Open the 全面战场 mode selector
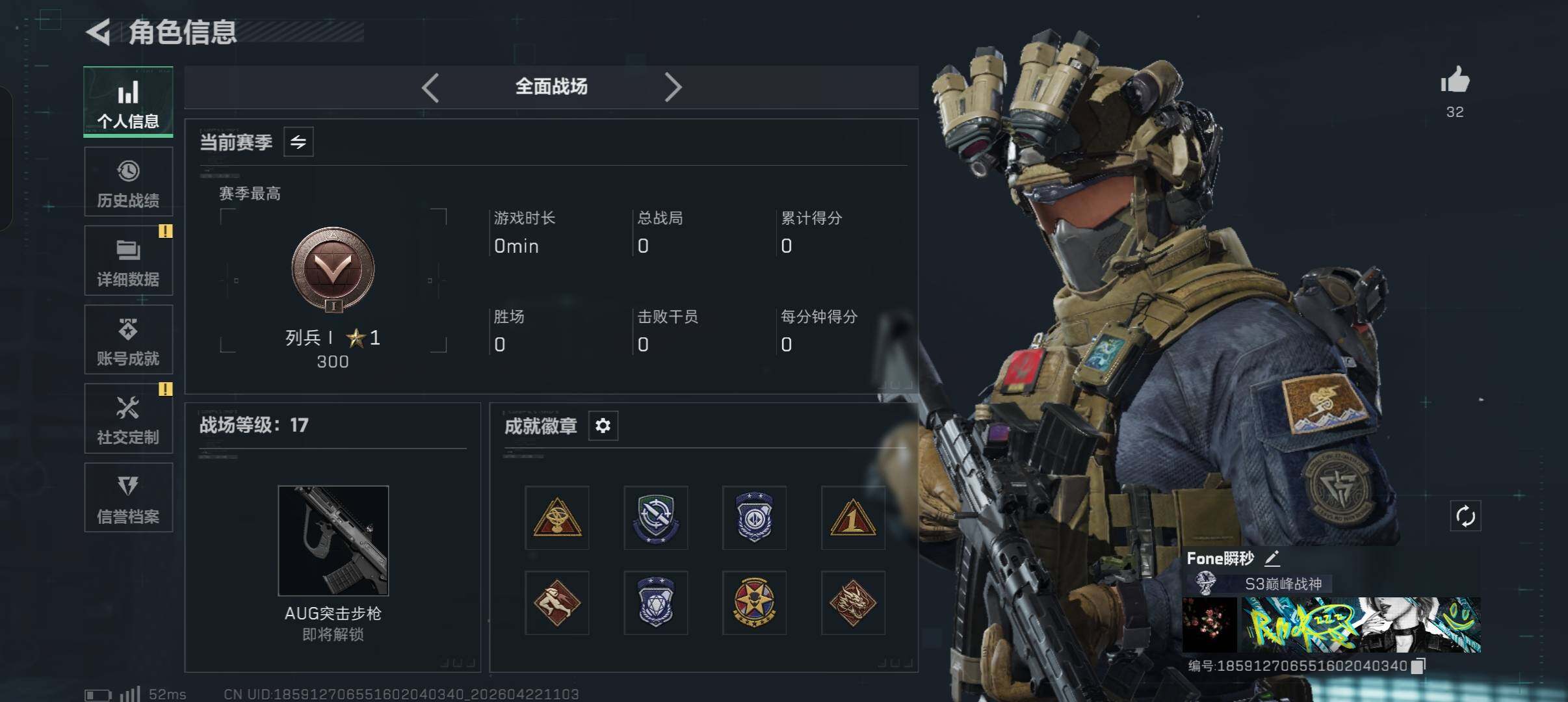The height and width of the screenshot is (702, 1568). pos(551,86)
